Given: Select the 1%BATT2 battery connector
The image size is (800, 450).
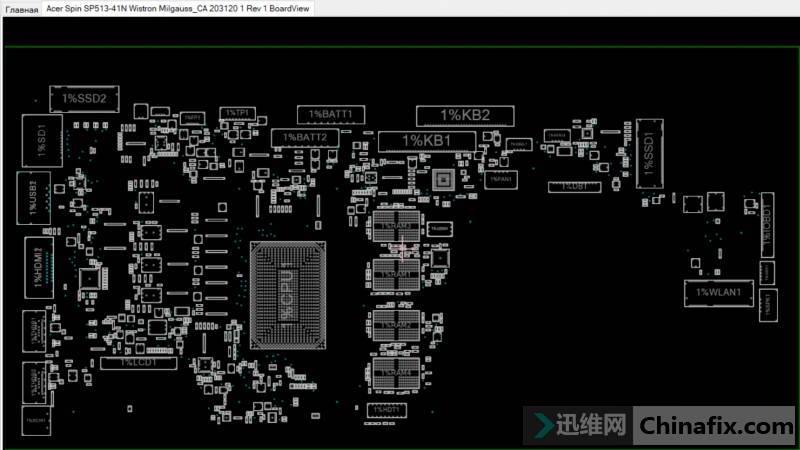Looking at the screenshot, I should click(305, 138).
